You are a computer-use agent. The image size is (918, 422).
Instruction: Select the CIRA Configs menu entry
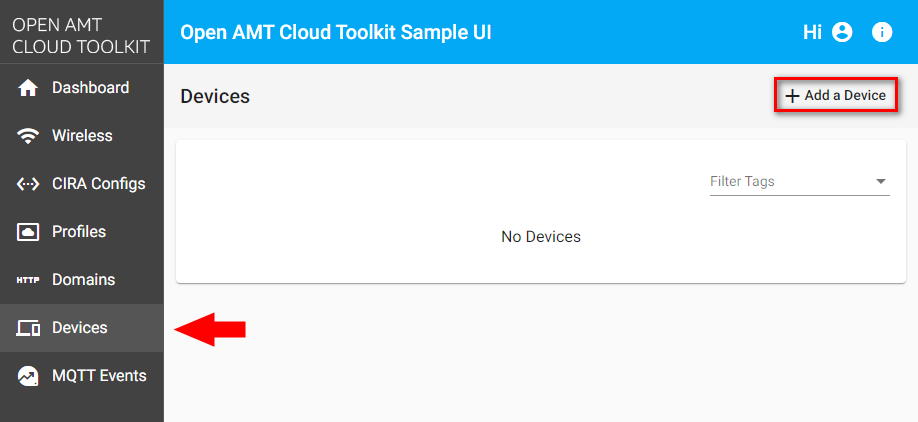[98, 184]
